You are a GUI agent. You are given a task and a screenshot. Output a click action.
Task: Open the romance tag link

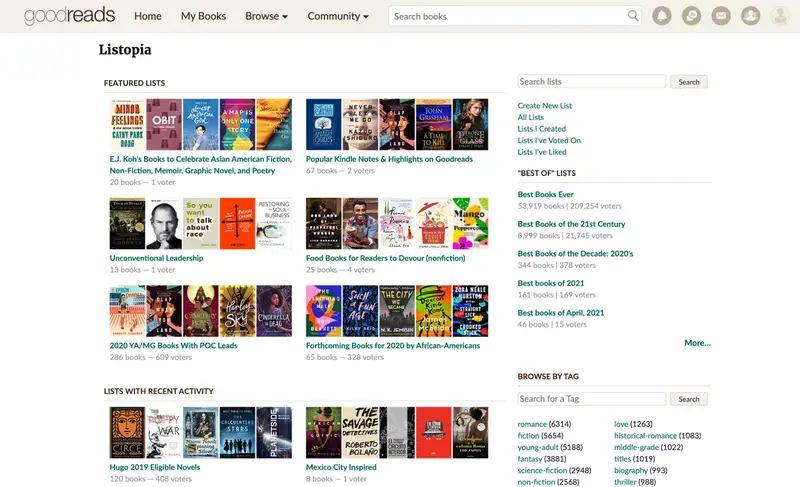point(532,424)
